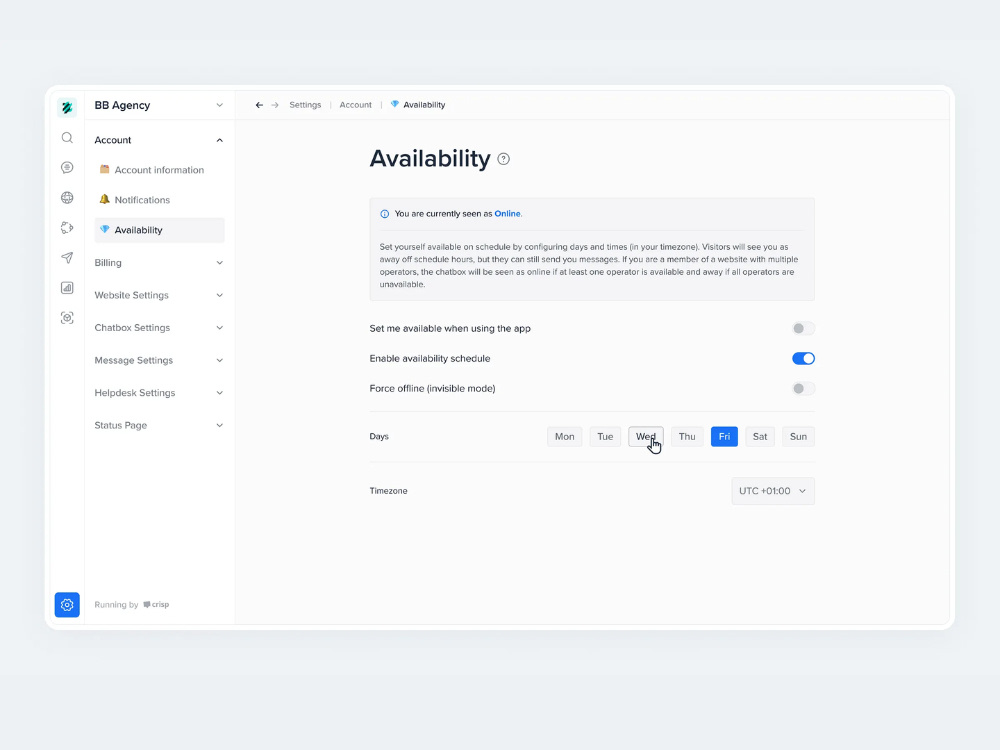Open the UTC +01:00 timezone dropdown
Viewport: 1000px width, 750px height.
[x=773, y=491]
